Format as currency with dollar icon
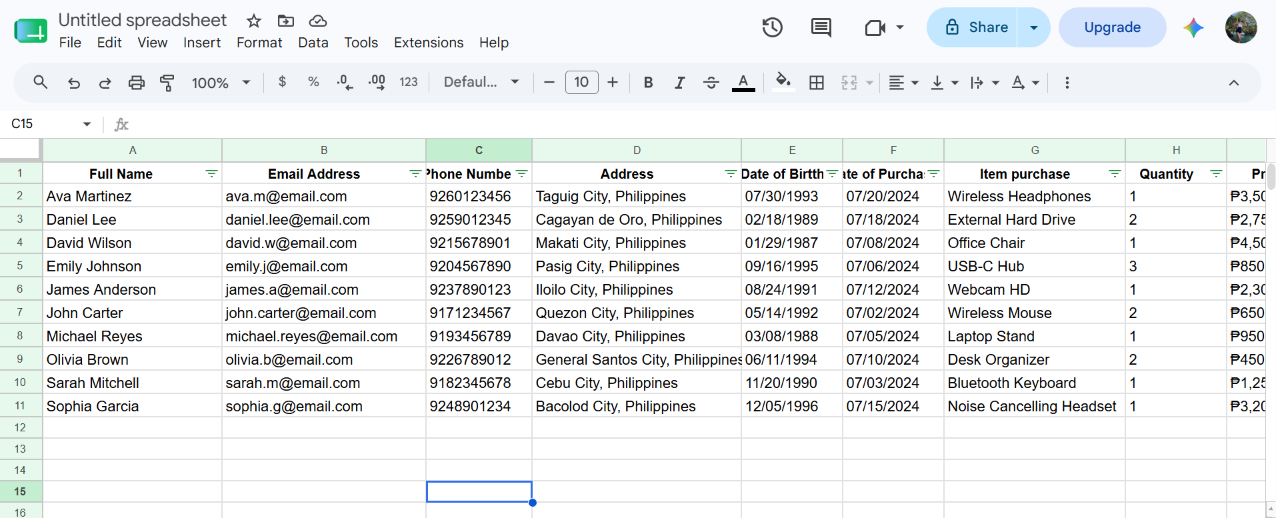The height and width of the screenshot is (519, 1276). [x=282, y=82]
